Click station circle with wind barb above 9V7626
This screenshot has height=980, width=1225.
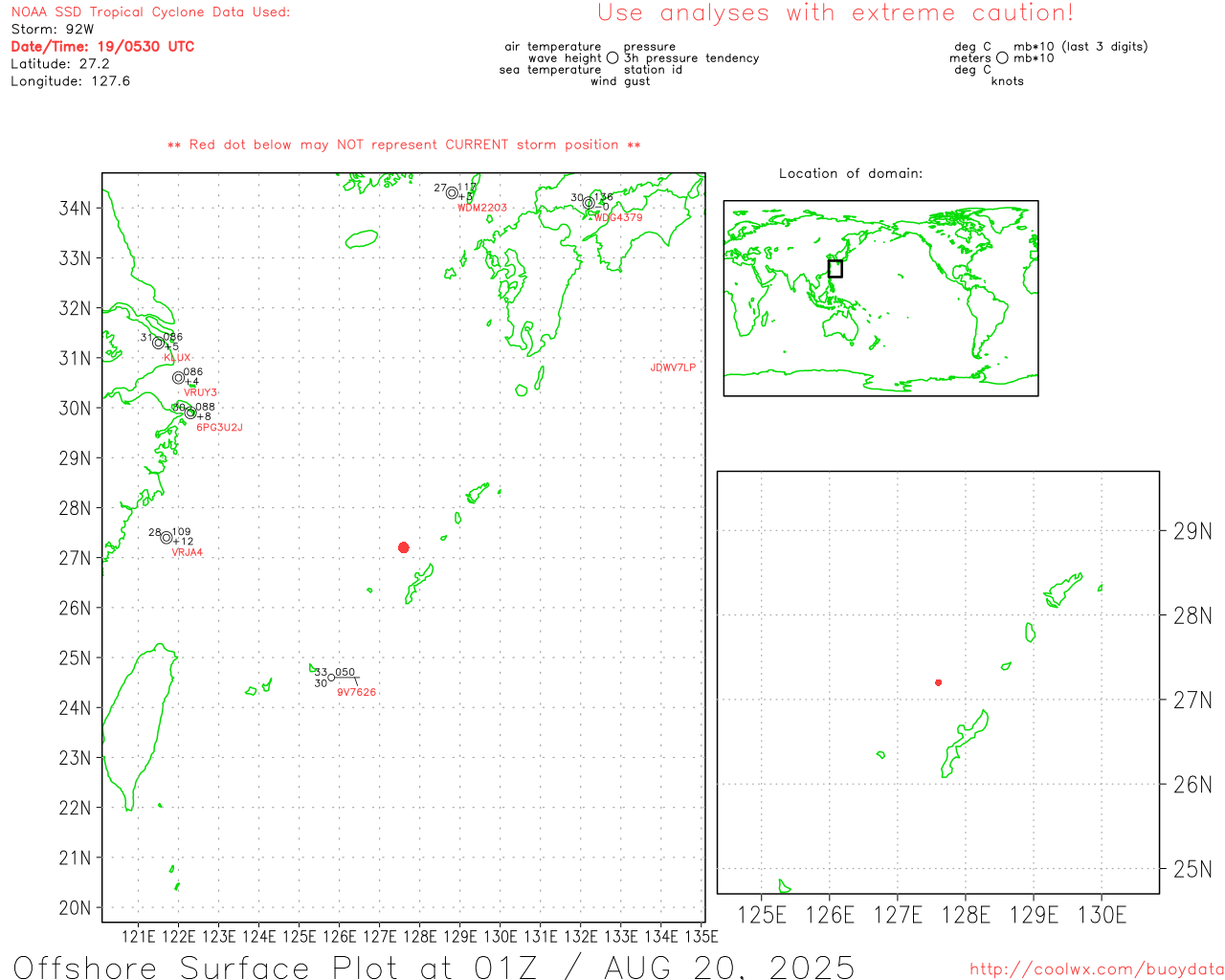click(332, 678)
